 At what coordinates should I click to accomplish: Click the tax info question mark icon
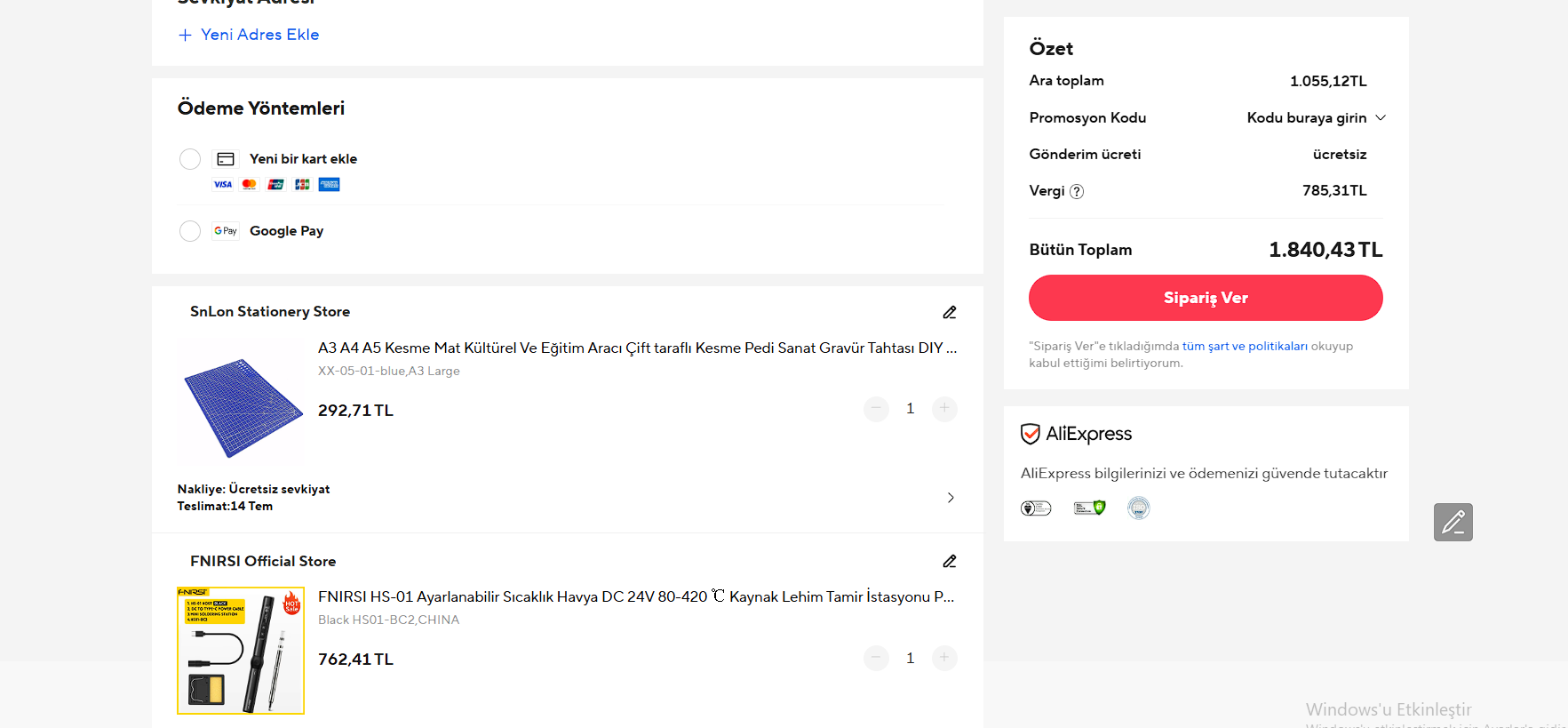click(1077, 191)
